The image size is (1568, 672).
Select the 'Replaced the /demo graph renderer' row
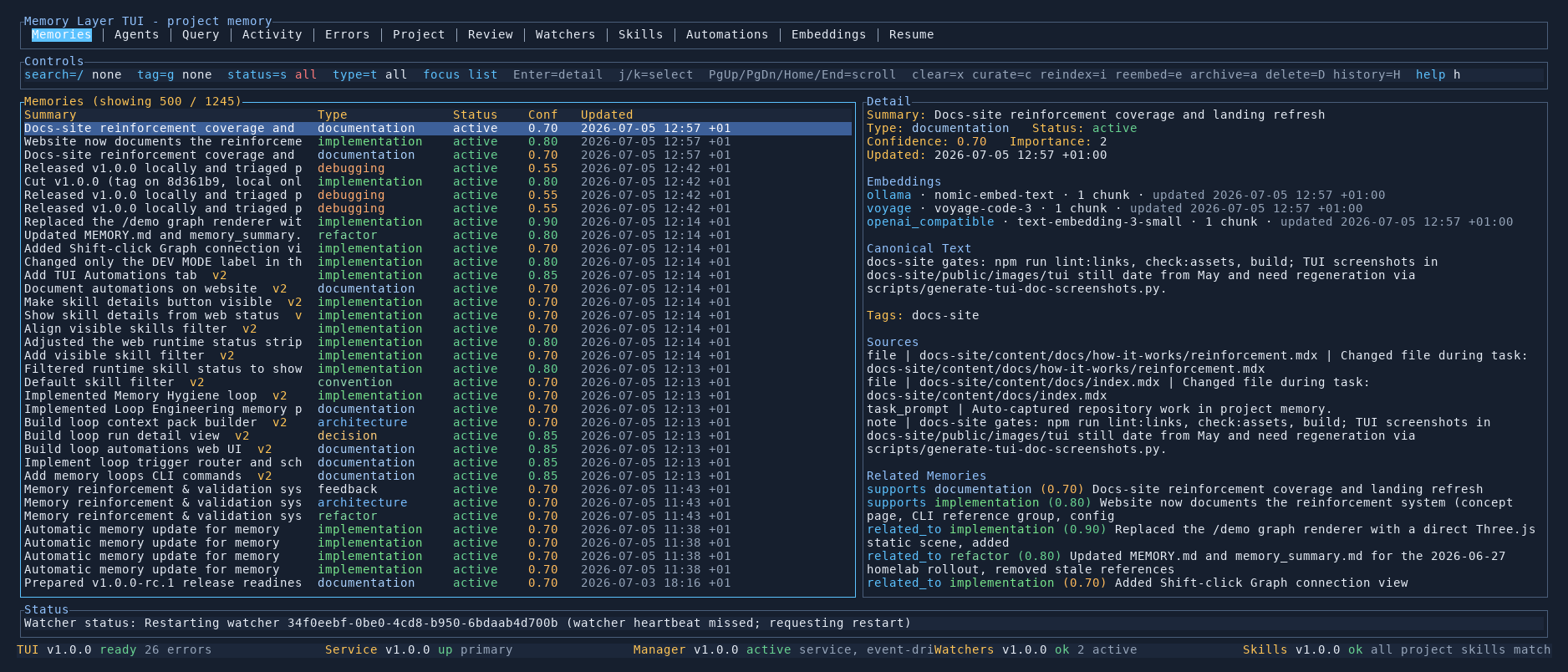pos(438,221)
